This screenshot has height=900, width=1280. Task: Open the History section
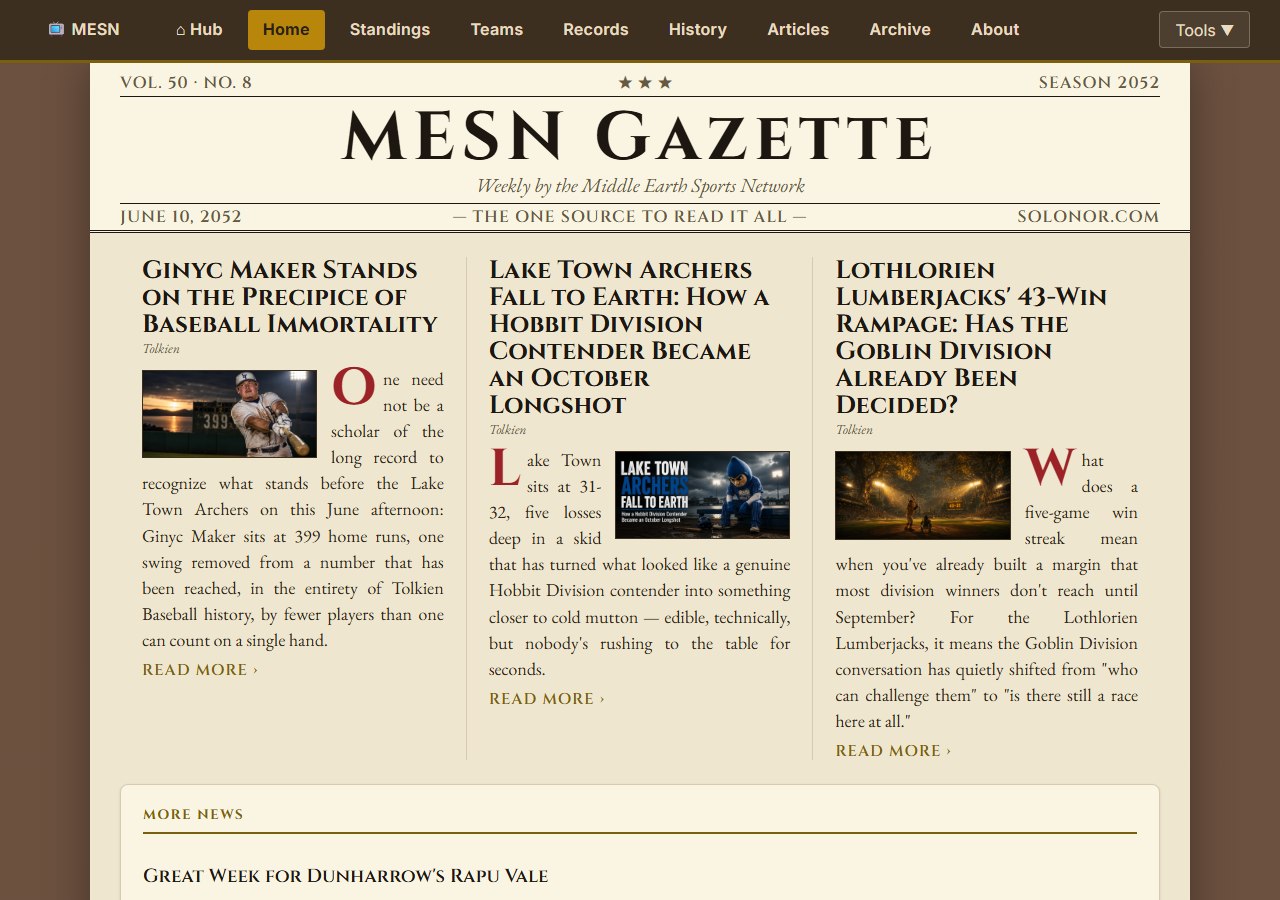pos(698,30)
